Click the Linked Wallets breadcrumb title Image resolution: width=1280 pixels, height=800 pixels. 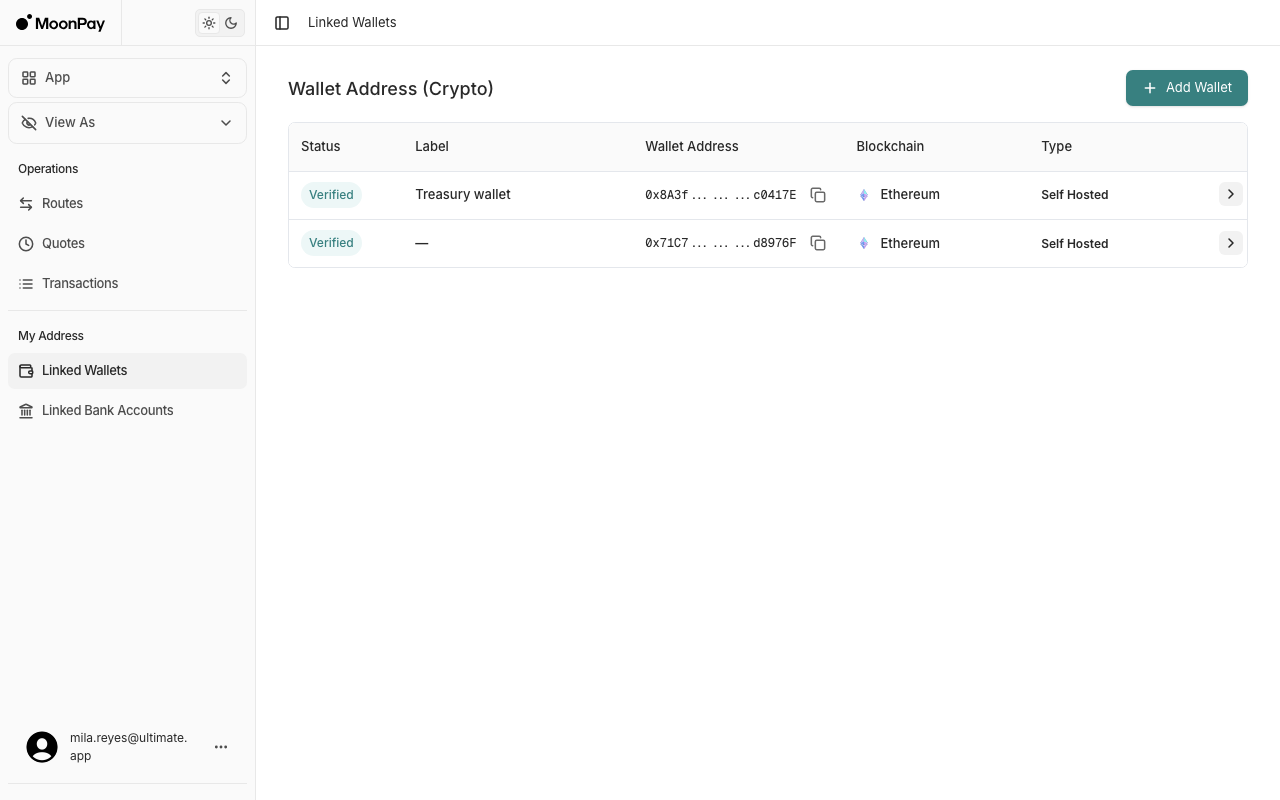(352, 23)
